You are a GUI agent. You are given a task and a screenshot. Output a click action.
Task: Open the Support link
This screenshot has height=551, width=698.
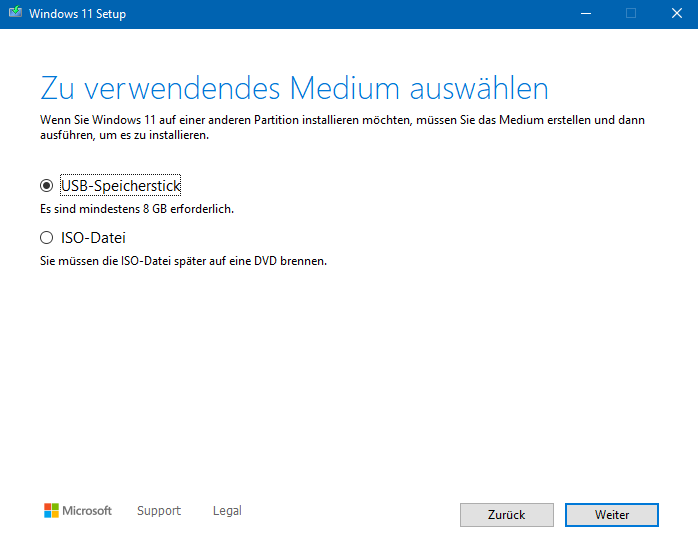pos(159,510)
